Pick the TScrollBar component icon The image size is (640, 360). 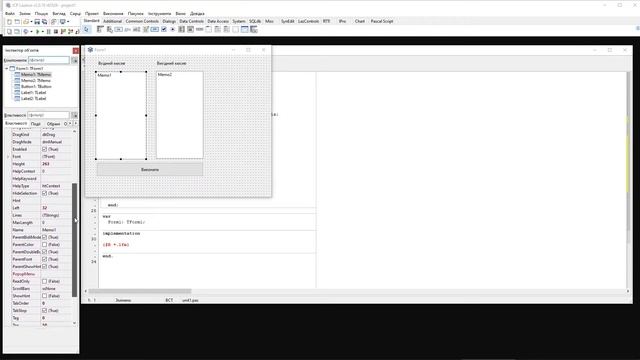tap(199, 29)
